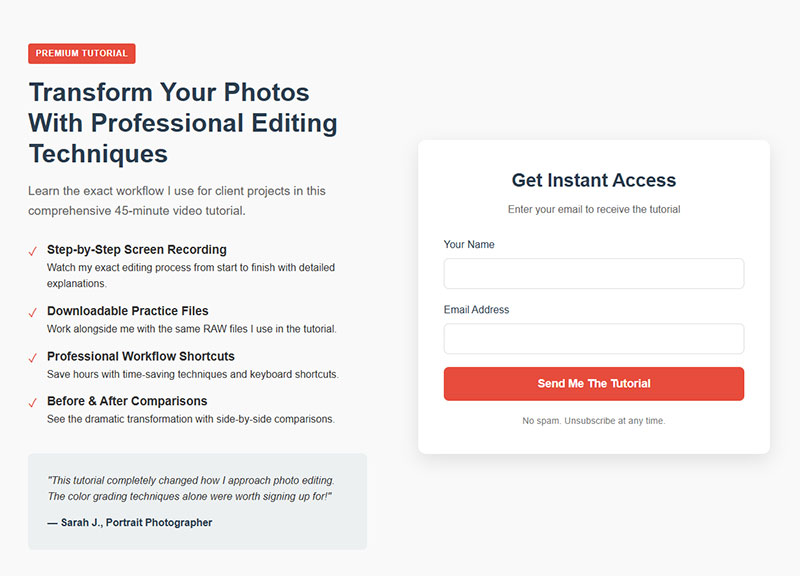Select the 45-minute tutorial description text

[178, 200]
